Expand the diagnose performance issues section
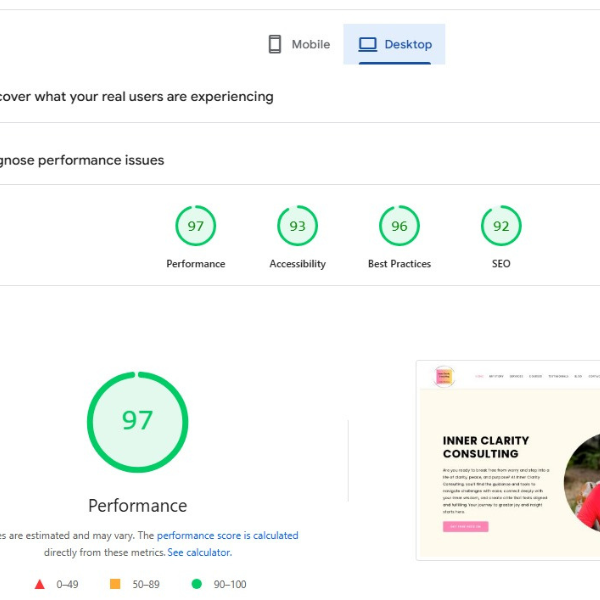The height and width of the screenshot is (600, 600). tap(82, 160)
